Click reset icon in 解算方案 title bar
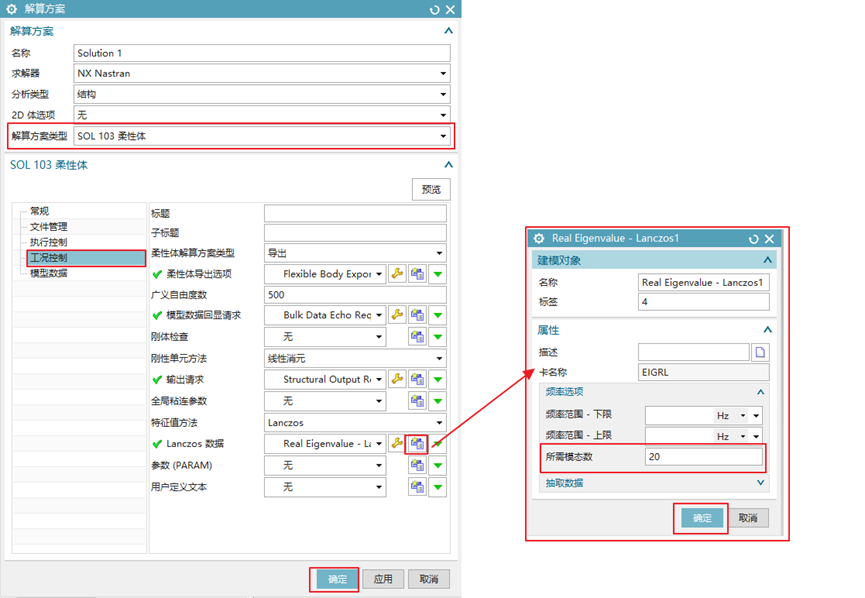This screenshot has height=598, width=865. point(434,9)
